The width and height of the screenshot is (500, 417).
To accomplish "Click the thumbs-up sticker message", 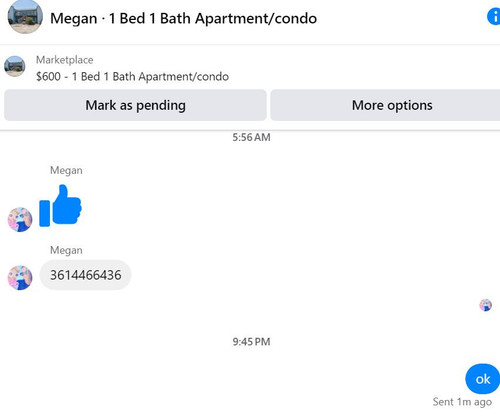I will coord(60,206).
